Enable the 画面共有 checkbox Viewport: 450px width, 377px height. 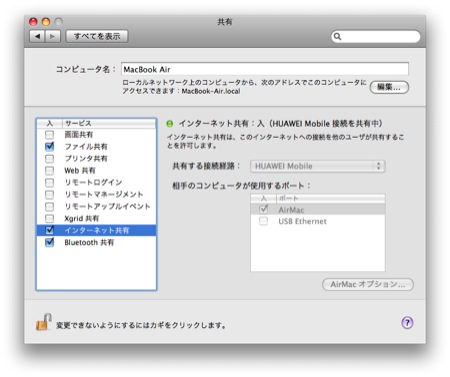click(49, 135)
